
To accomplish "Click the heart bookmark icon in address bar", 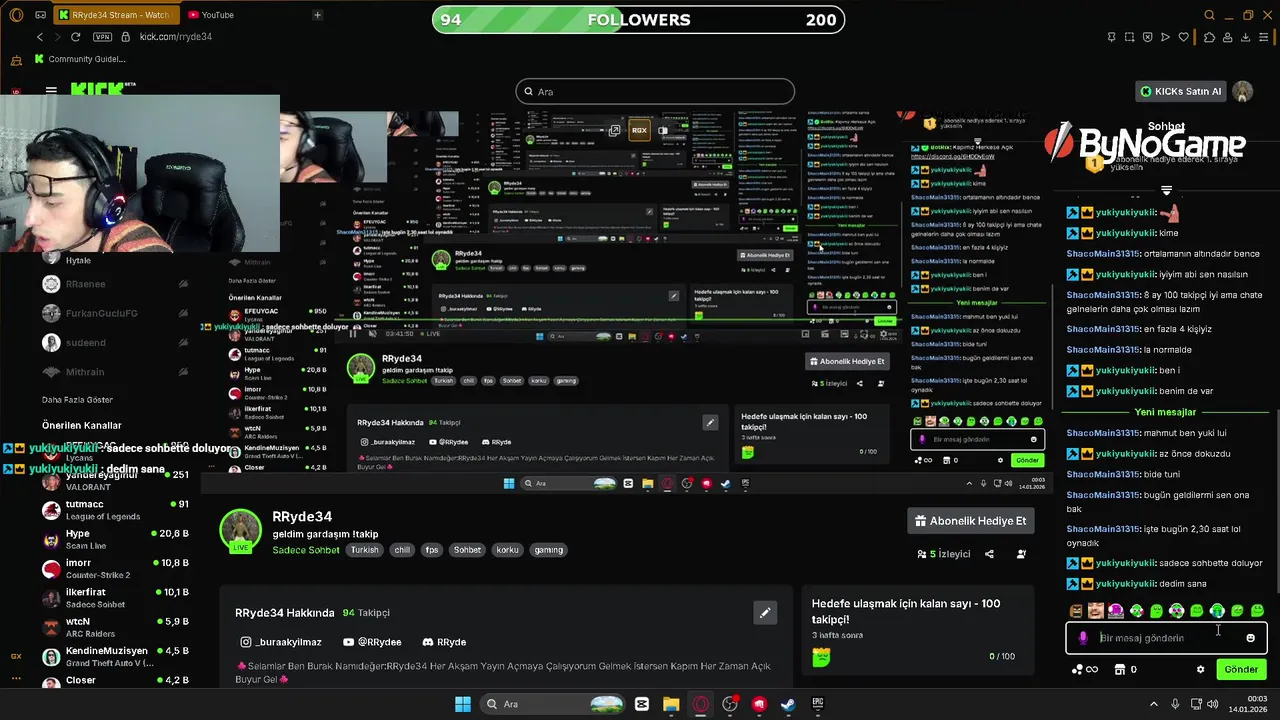I will [1185, 37].
